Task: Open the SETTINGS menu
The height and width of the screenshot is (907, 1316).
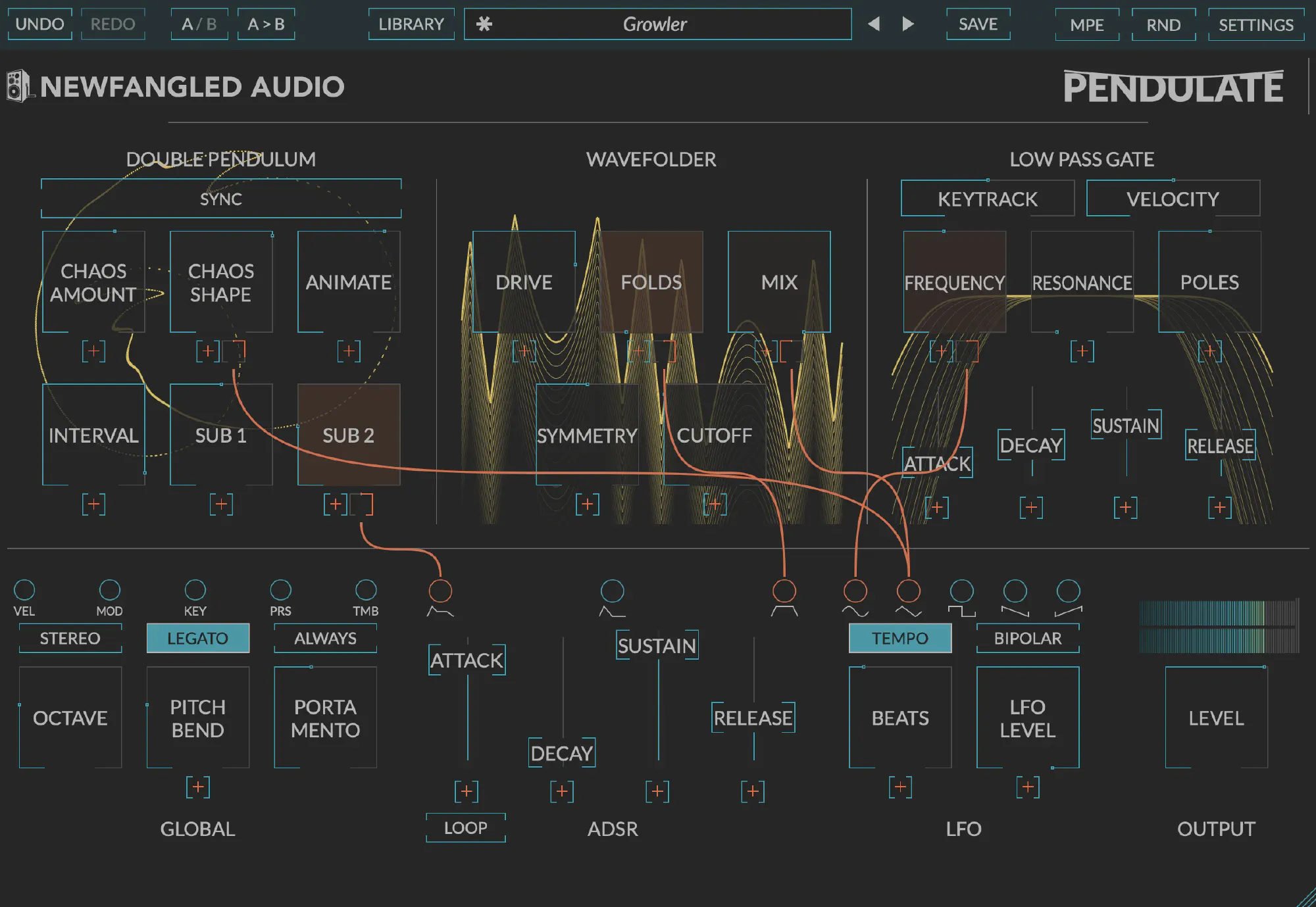Action: tap(1255, 25)
